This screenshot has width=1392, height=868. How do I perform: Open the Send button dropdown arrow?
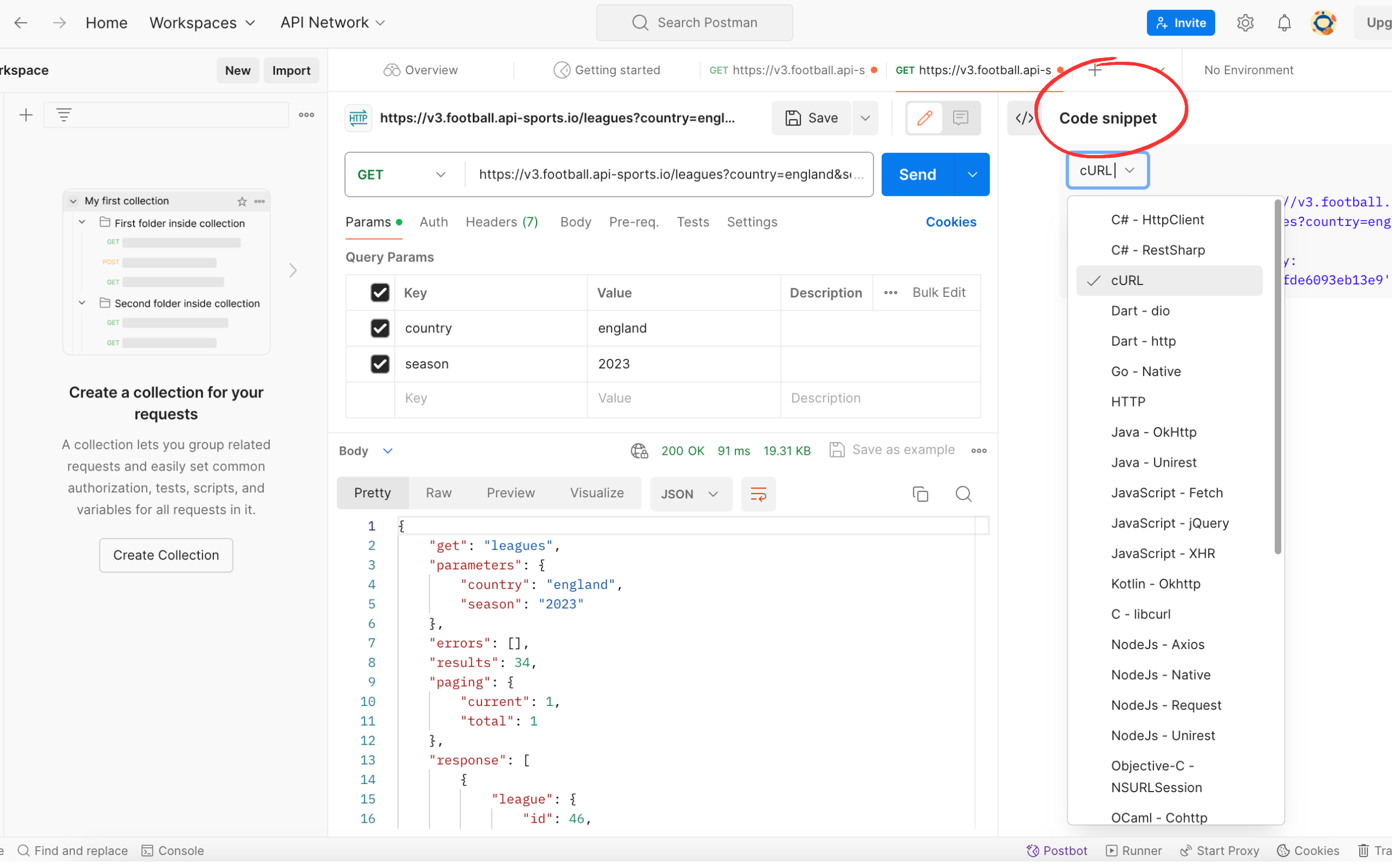pos(972,175)
